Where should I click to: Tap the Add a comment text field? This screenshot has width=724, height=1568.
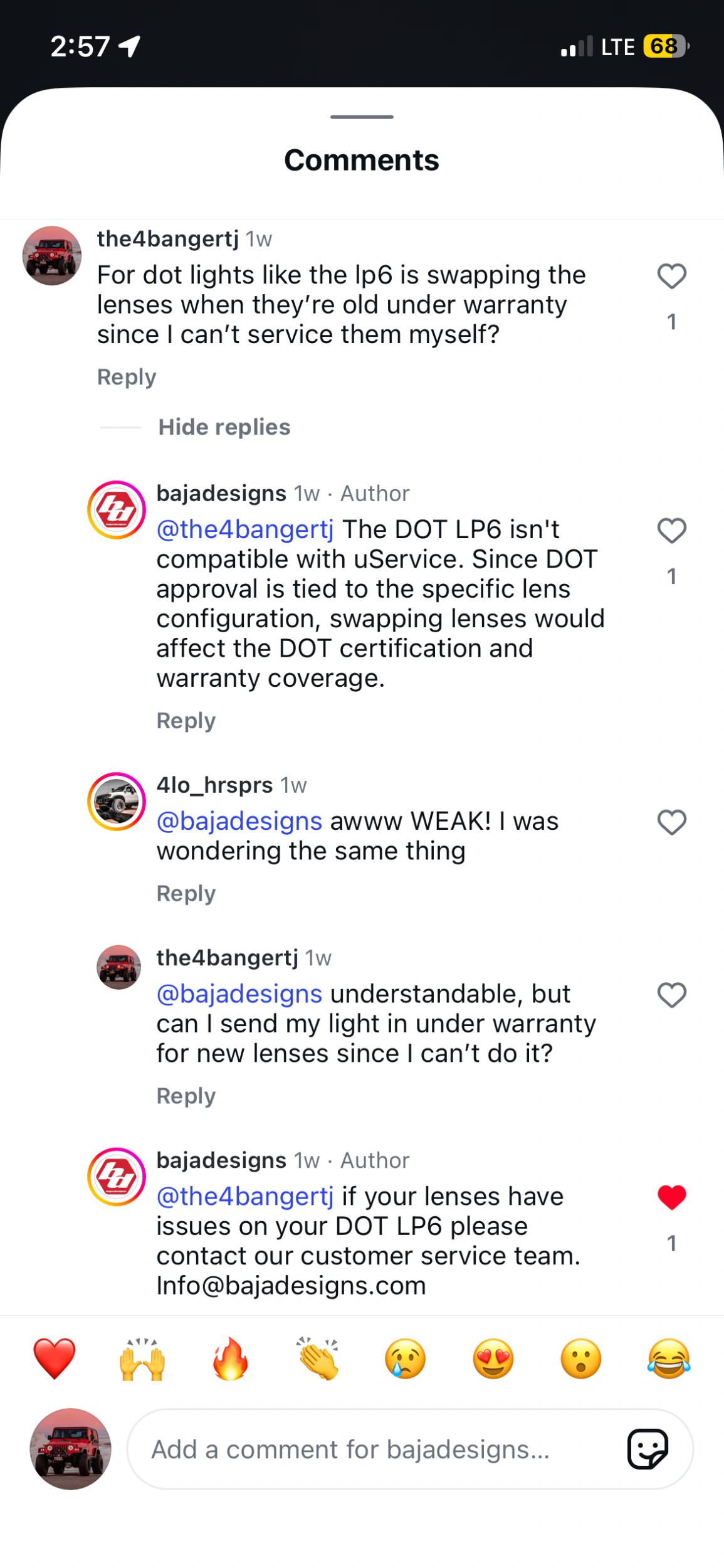pos(376,1449)
